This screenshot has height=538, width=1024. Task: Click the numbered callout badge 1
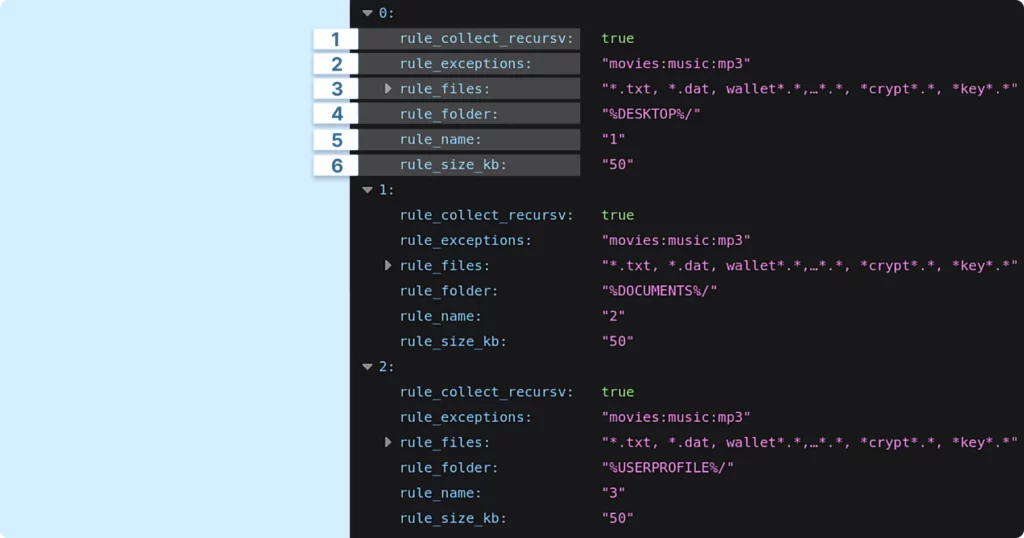(x=336, y=39)
